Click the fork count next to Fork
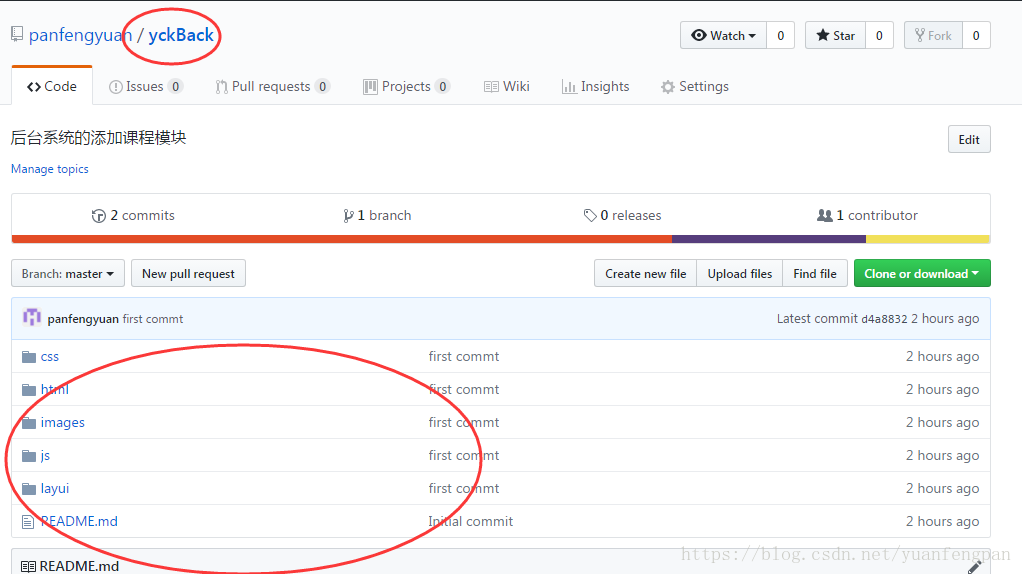The height and width of the screenshot is (574, 1022). [x=976, y=35]
